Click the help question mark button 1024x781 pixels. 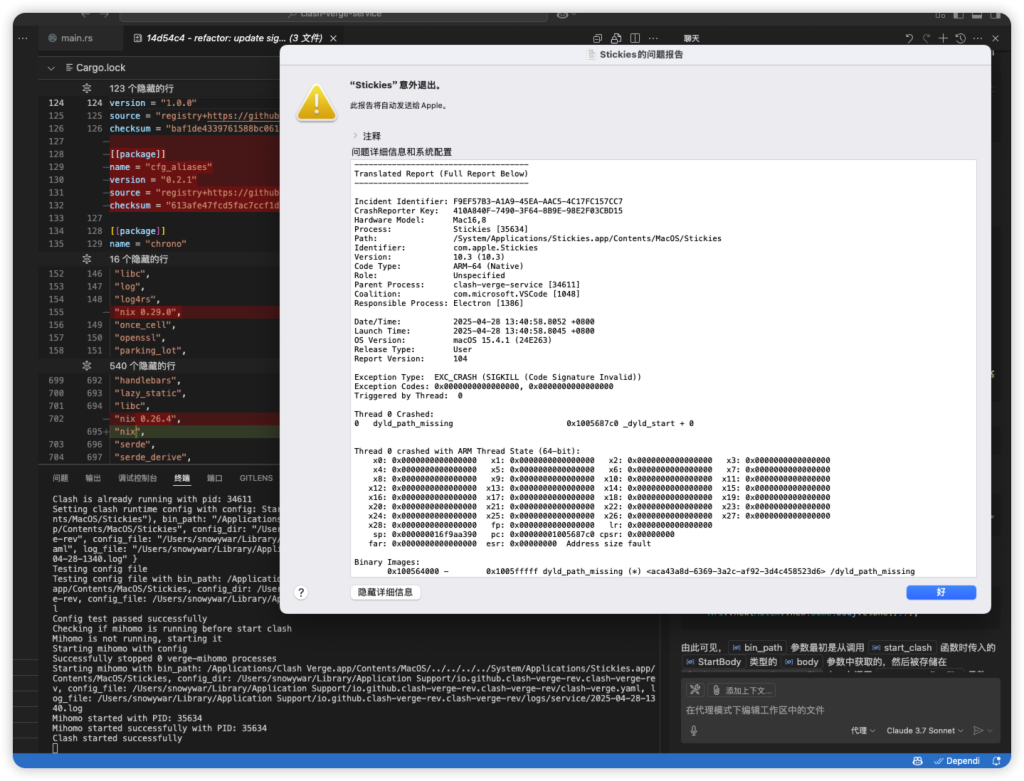(x=301, y=592)
